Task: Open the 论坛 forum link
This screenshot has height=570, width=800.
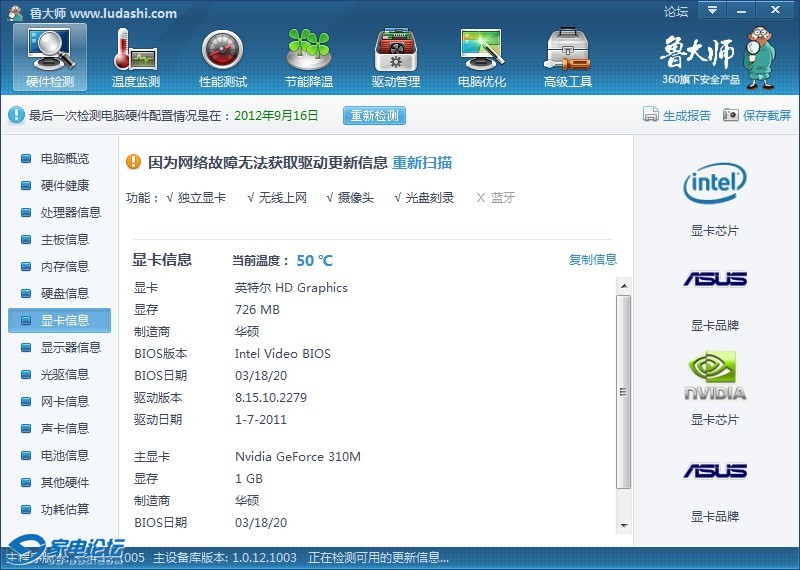Action: click(676, 11)
